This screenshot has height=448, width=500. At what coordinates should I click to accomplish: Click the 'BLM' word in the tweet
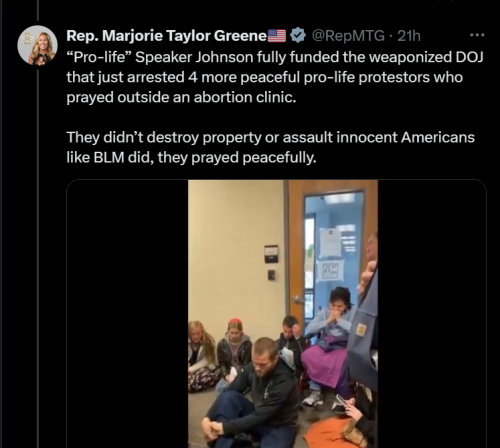(x=109, y=158)
